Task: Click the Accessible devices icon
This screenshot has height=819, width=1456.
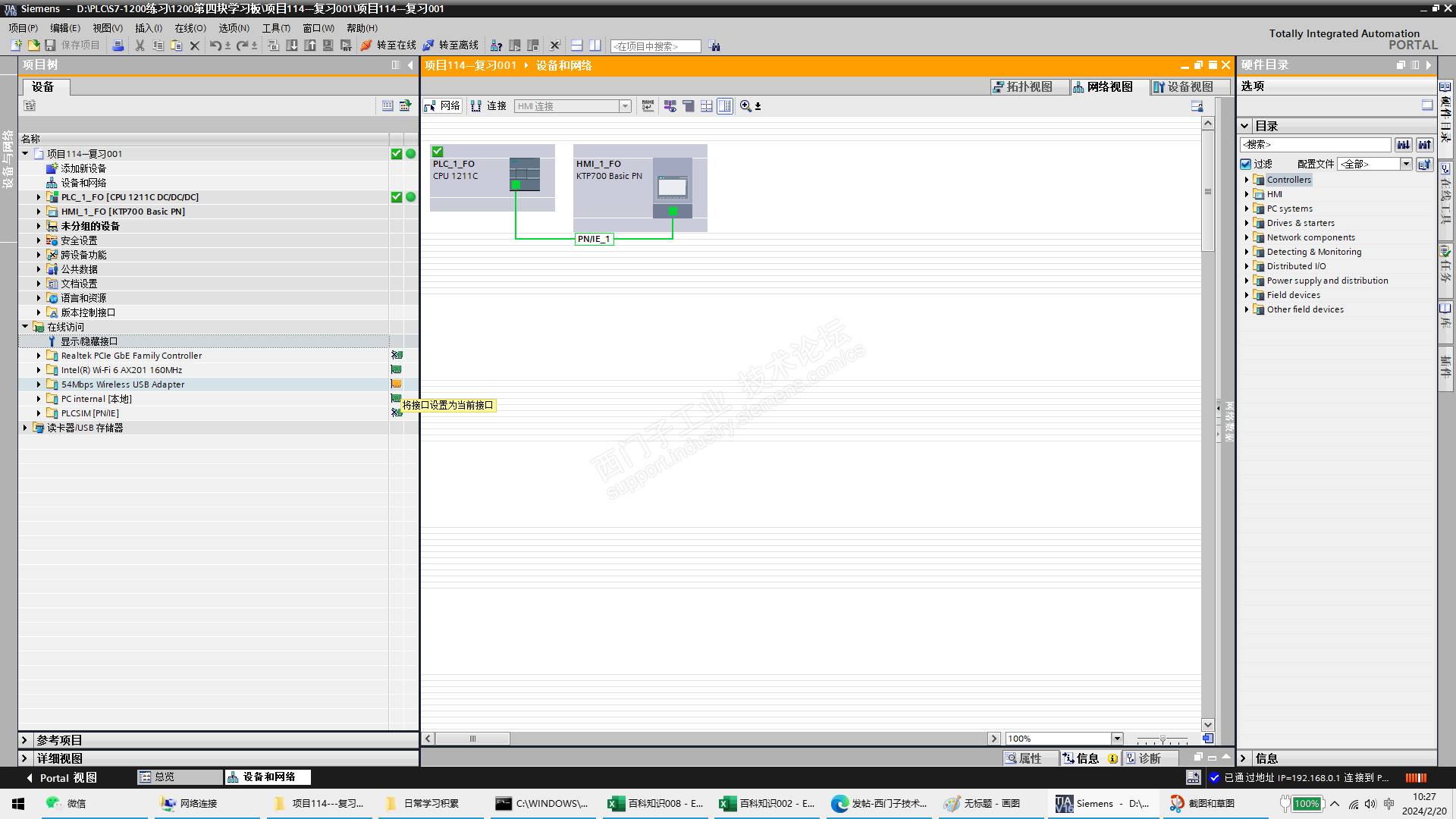Action: (x=496, y=45)
